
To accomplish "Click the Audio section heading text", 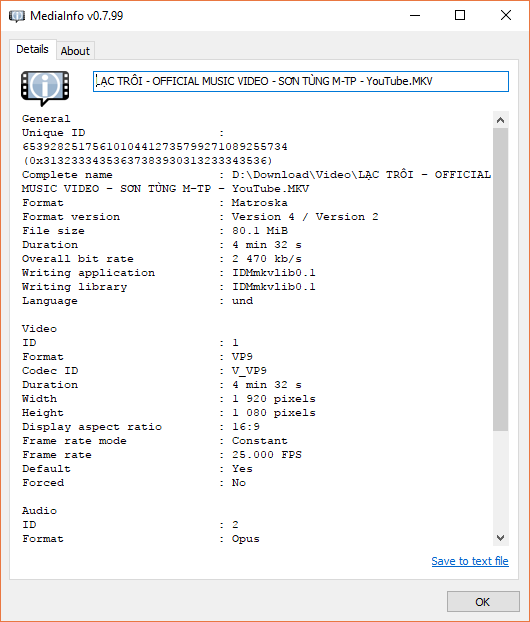I will point(39,511).
